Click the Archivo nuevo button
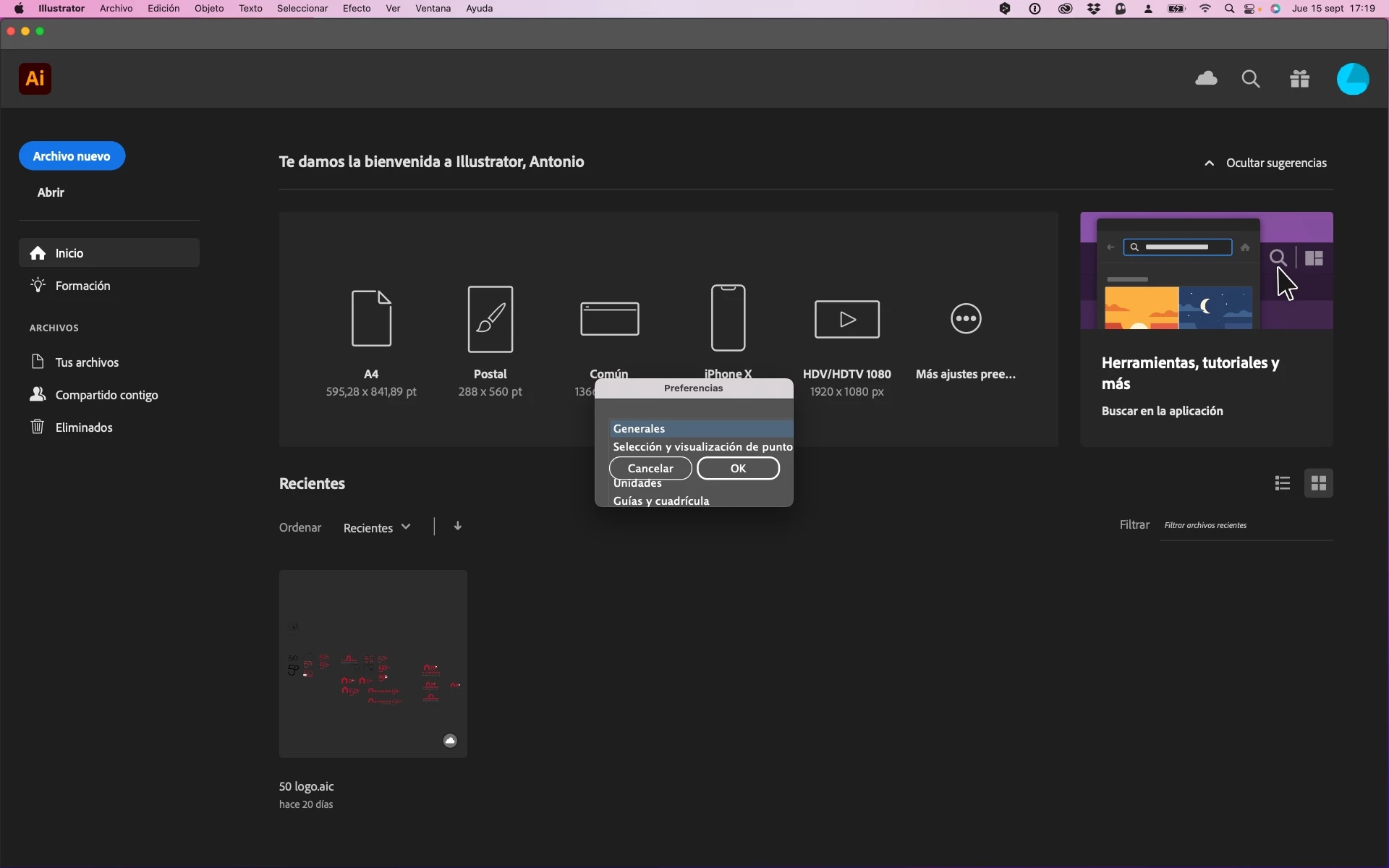 tap(72, 156)
